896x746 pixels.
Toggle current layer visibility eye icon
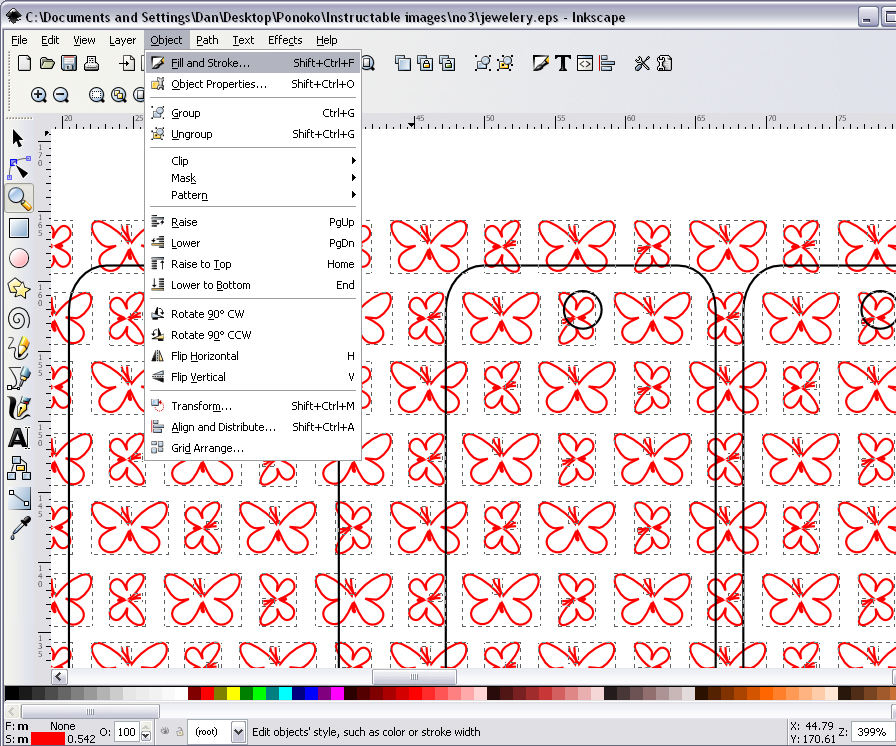(165, 731)
